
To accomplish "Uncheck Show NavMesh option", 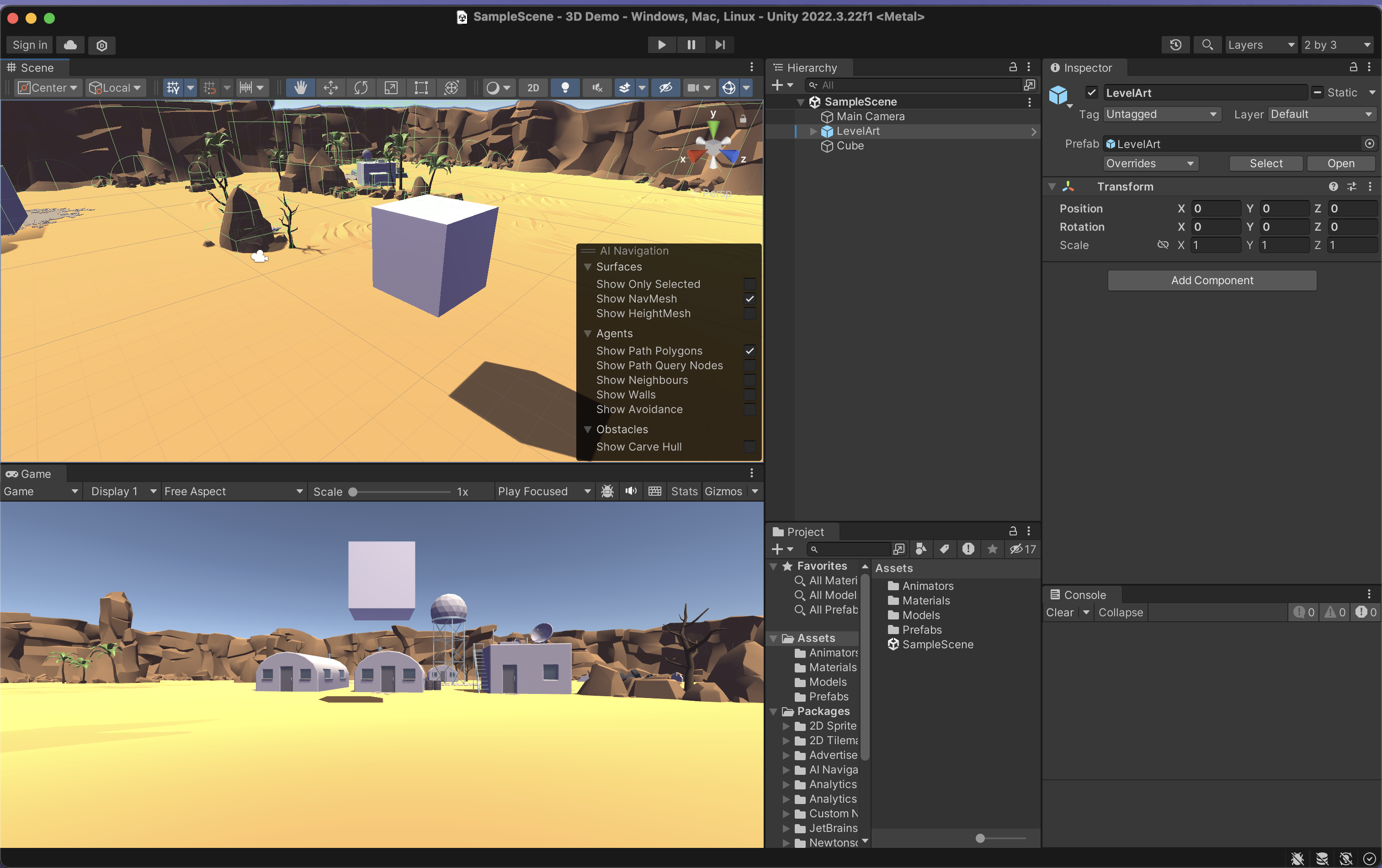I will 749,299.
